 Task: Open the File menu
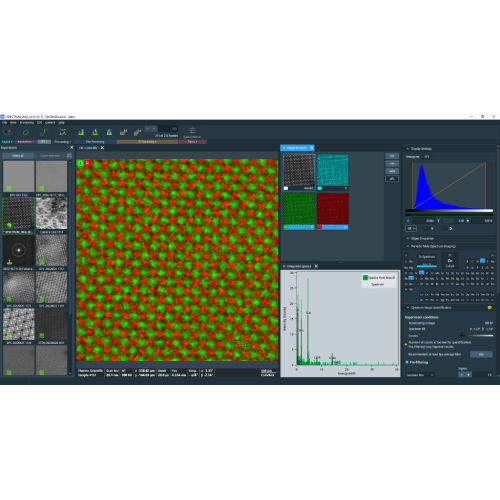(x=5, y=123)
